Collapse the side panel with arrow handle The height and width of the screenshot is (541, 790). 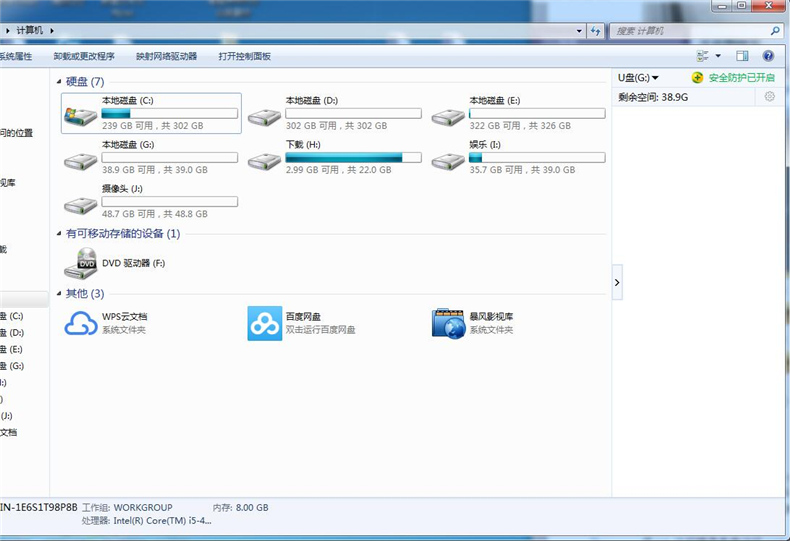click(x=617, y=283)
